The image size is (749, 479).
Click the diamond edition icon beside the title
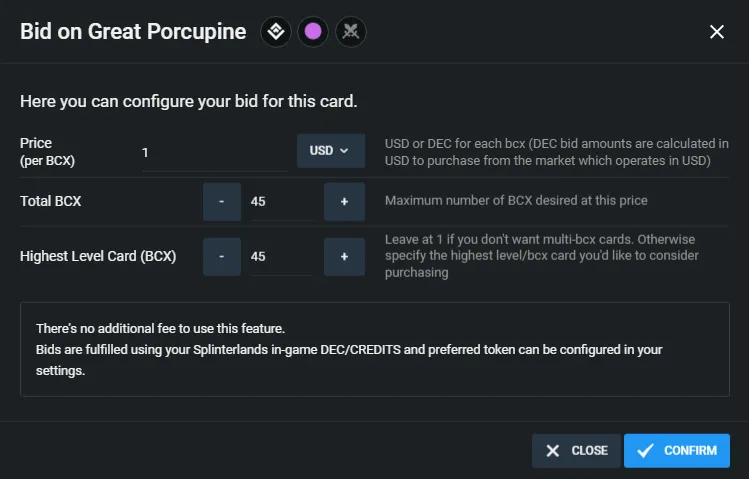click(276, 32)
